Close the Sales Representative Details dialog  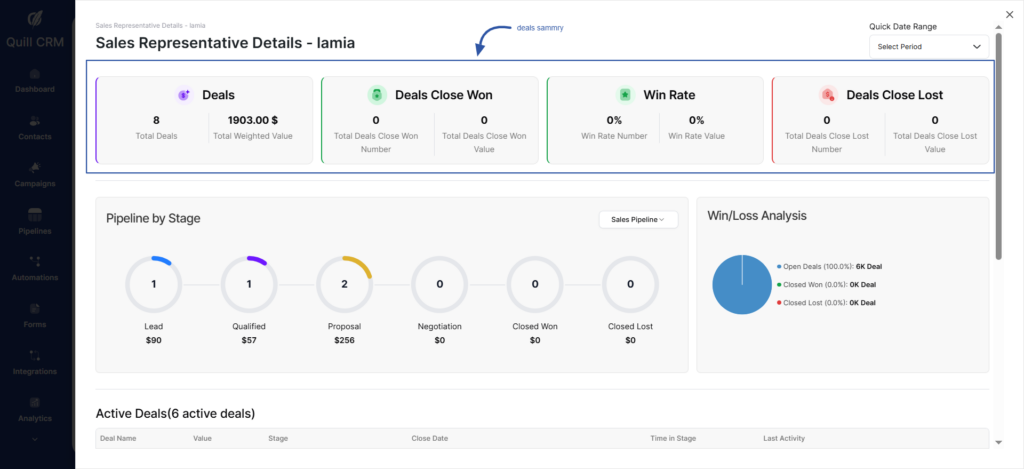[1008, 13]
